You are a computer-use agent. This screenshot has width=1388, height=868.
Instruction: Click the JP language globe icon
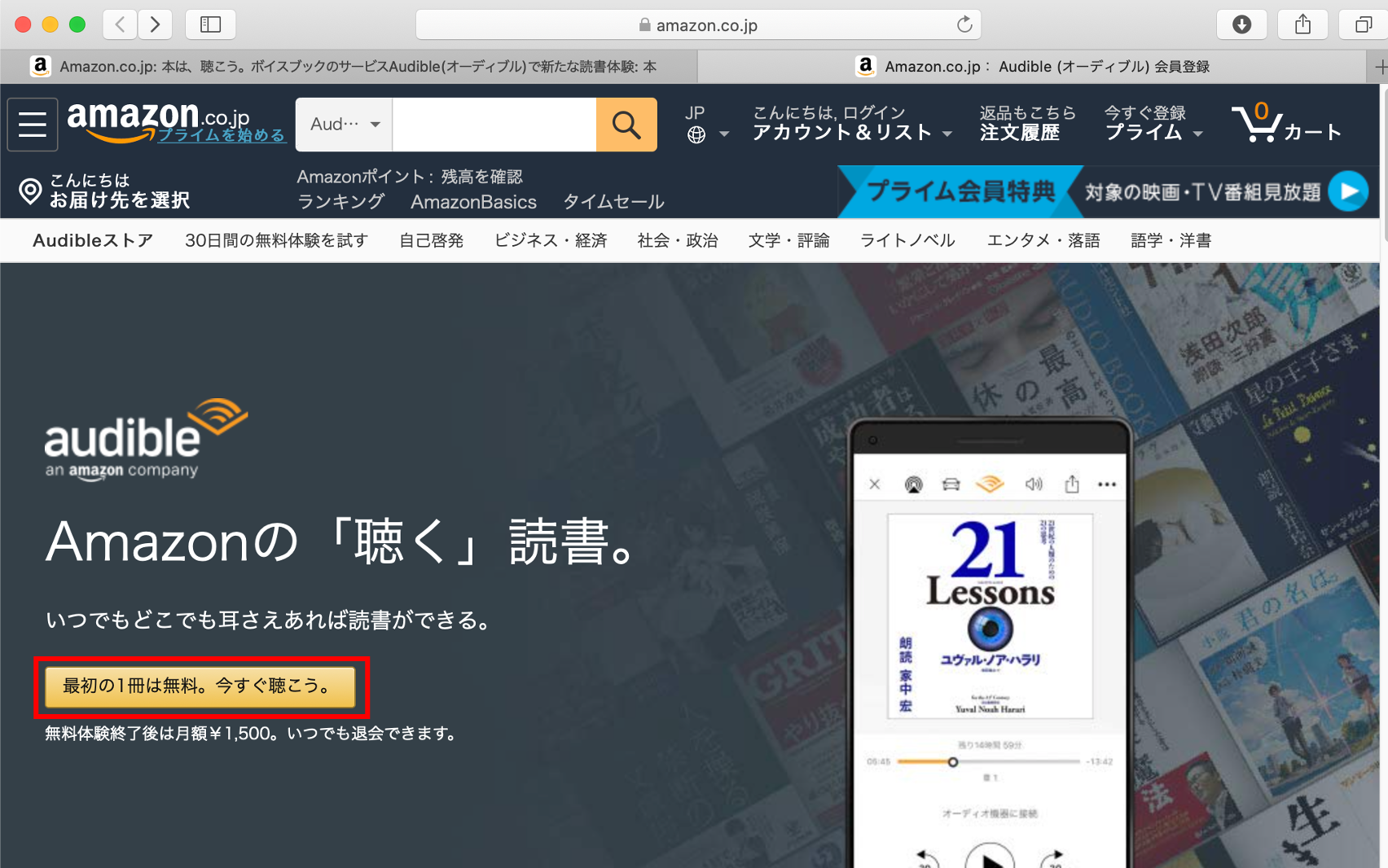coord(696,135)
